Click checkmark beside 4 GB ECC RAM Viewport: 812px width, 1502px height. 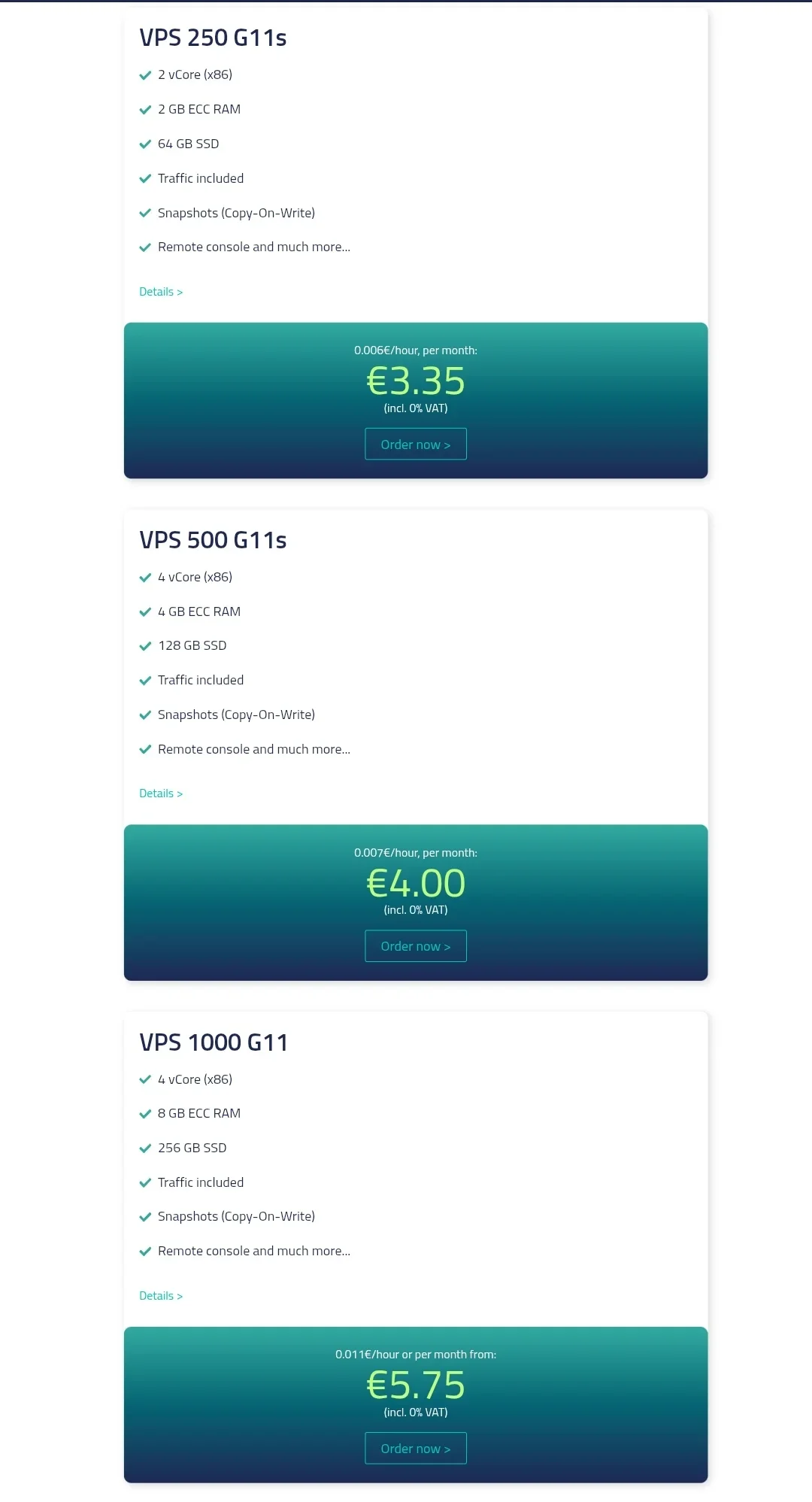coord(145,612)
